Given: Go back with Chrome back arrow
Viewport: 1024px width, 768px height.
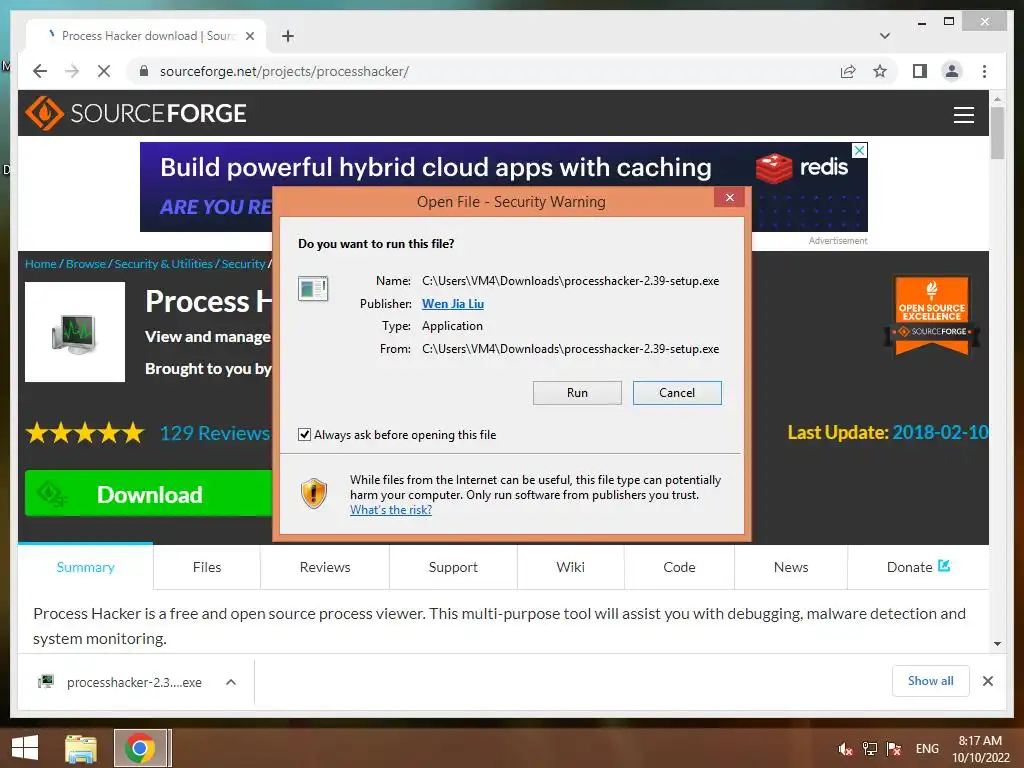Looking at the screenshot, I should [x=40, y=71].
